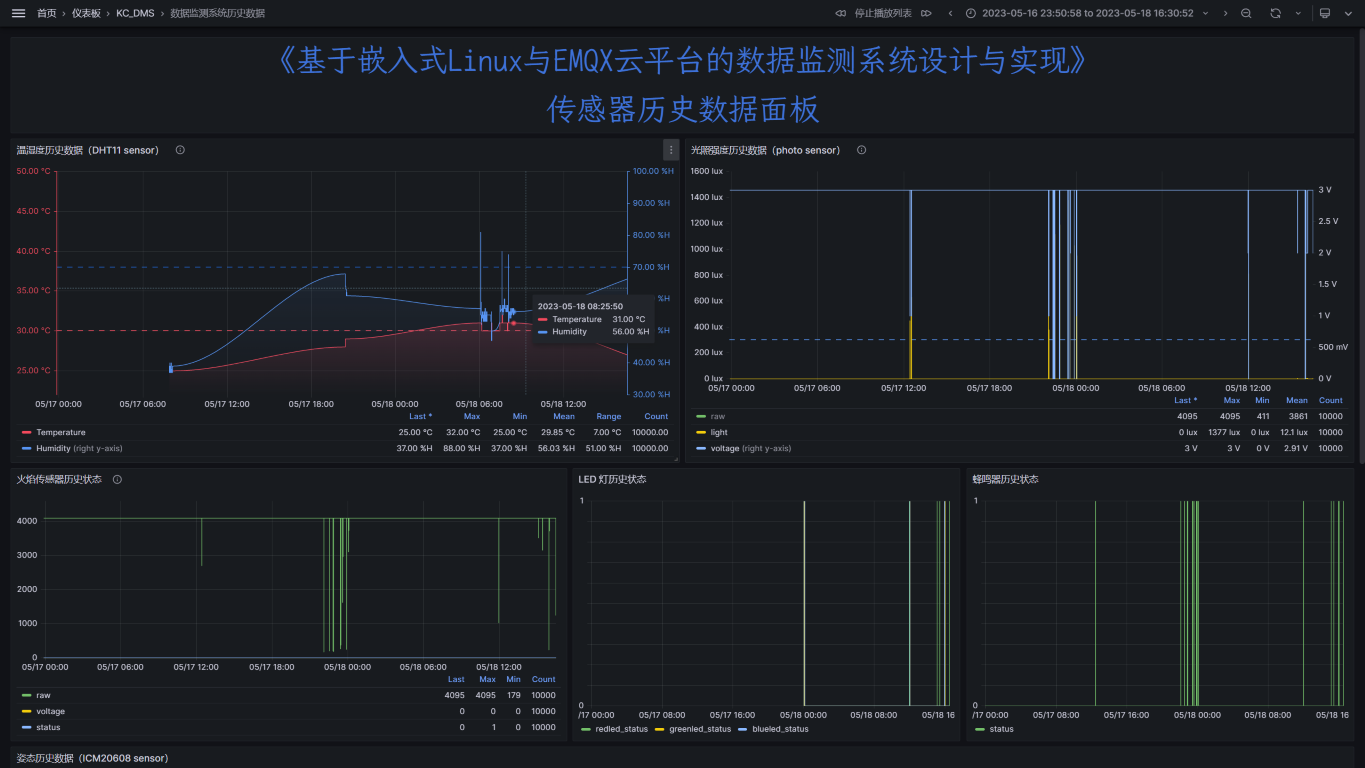Collapse top toolbar chevron at far right
Viewport: 1365px width, 768px height.
[x=1348, y=13]
